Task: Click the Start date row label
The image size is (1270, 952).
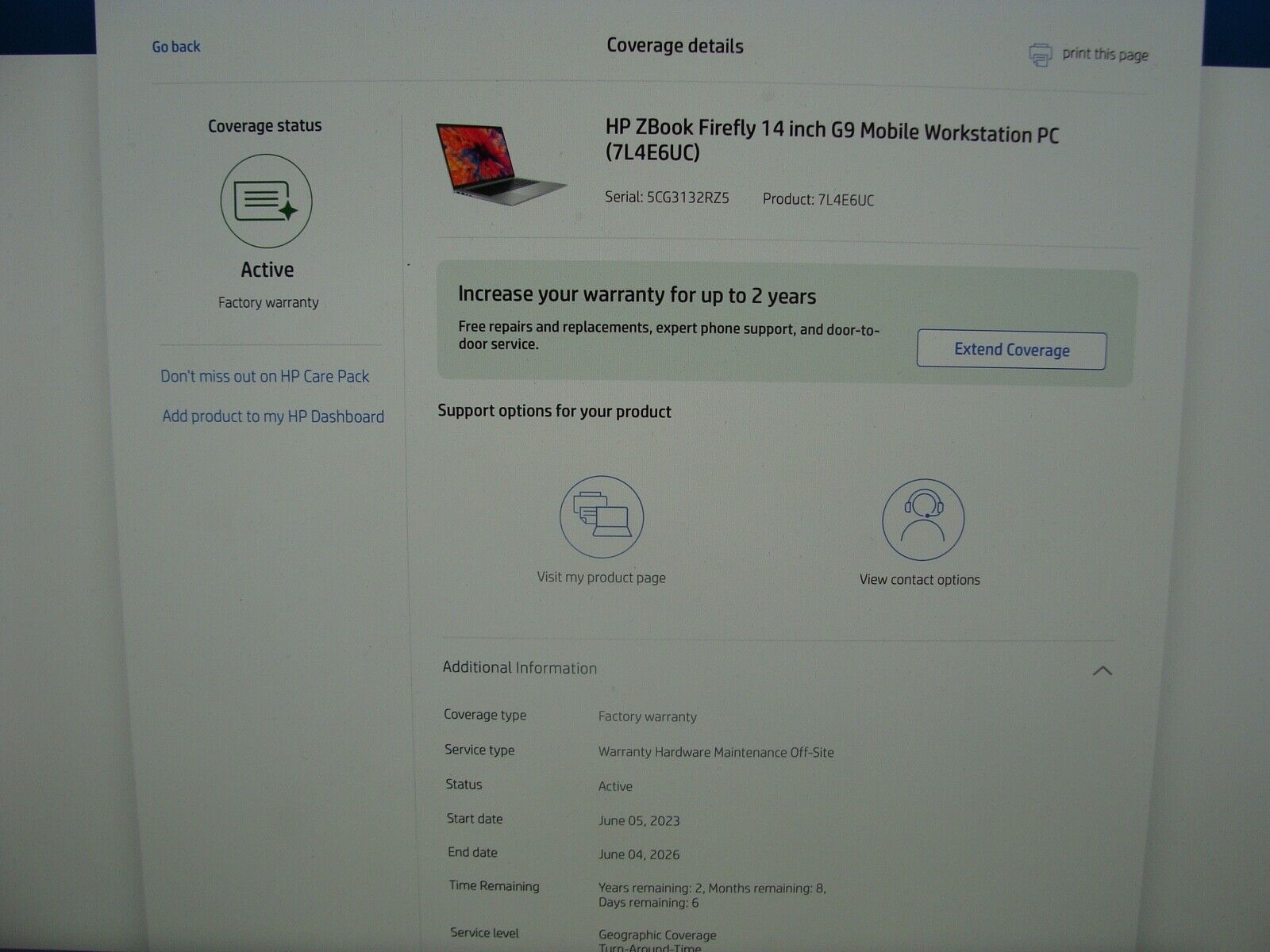Action: (475, 819)
